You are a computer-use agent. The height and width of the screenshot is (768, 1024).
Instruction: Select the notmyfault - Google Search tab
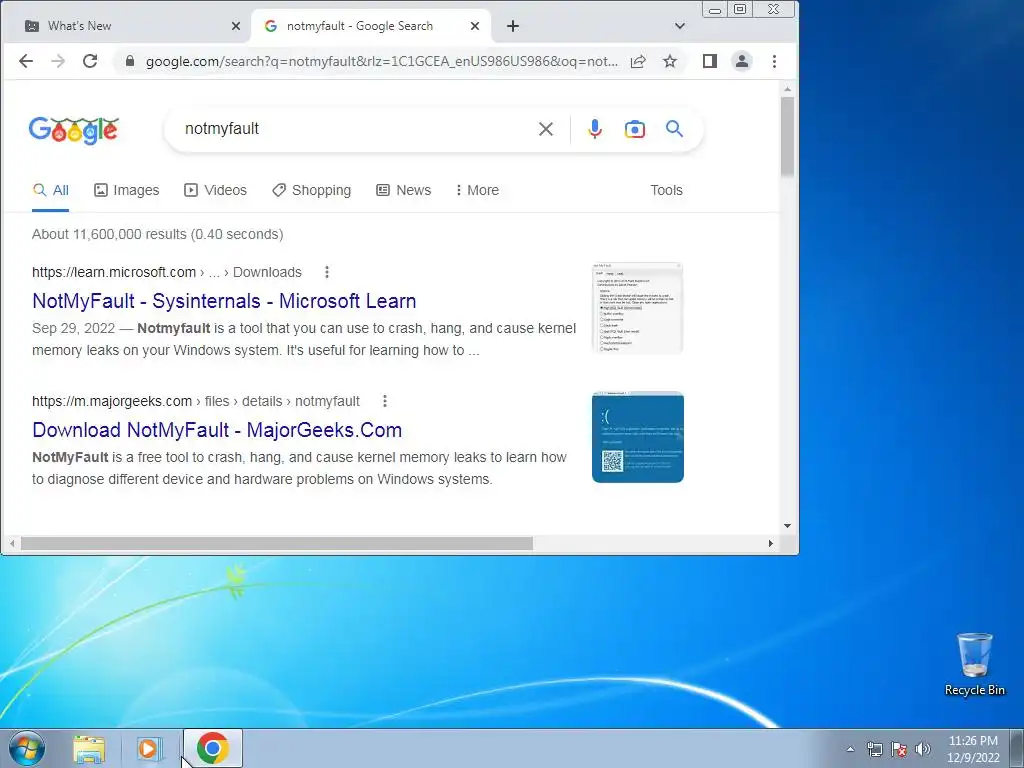[371, 26]
